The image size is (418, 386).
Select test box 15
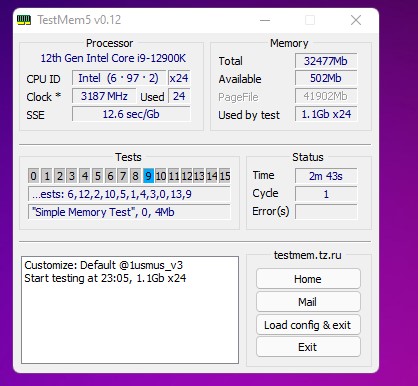click(x=225, y=176)
